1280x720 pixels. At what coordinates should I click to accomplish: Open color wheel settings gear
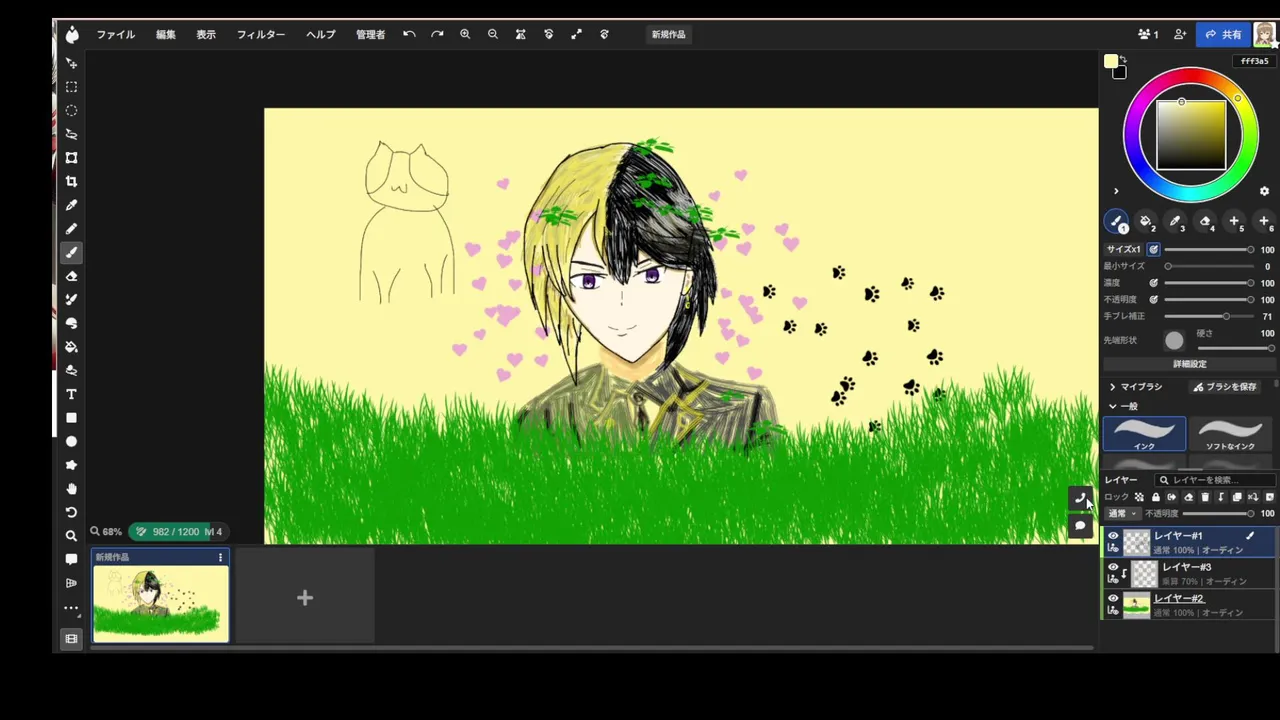1264,191
